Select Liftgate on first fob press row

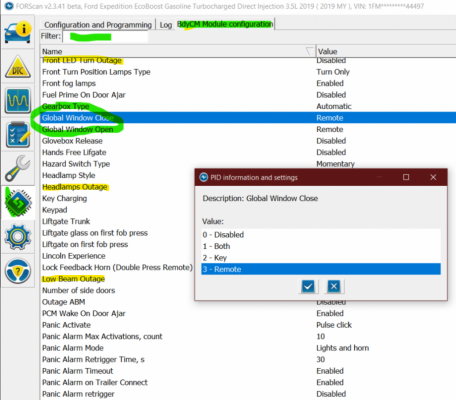click(117, 244)
